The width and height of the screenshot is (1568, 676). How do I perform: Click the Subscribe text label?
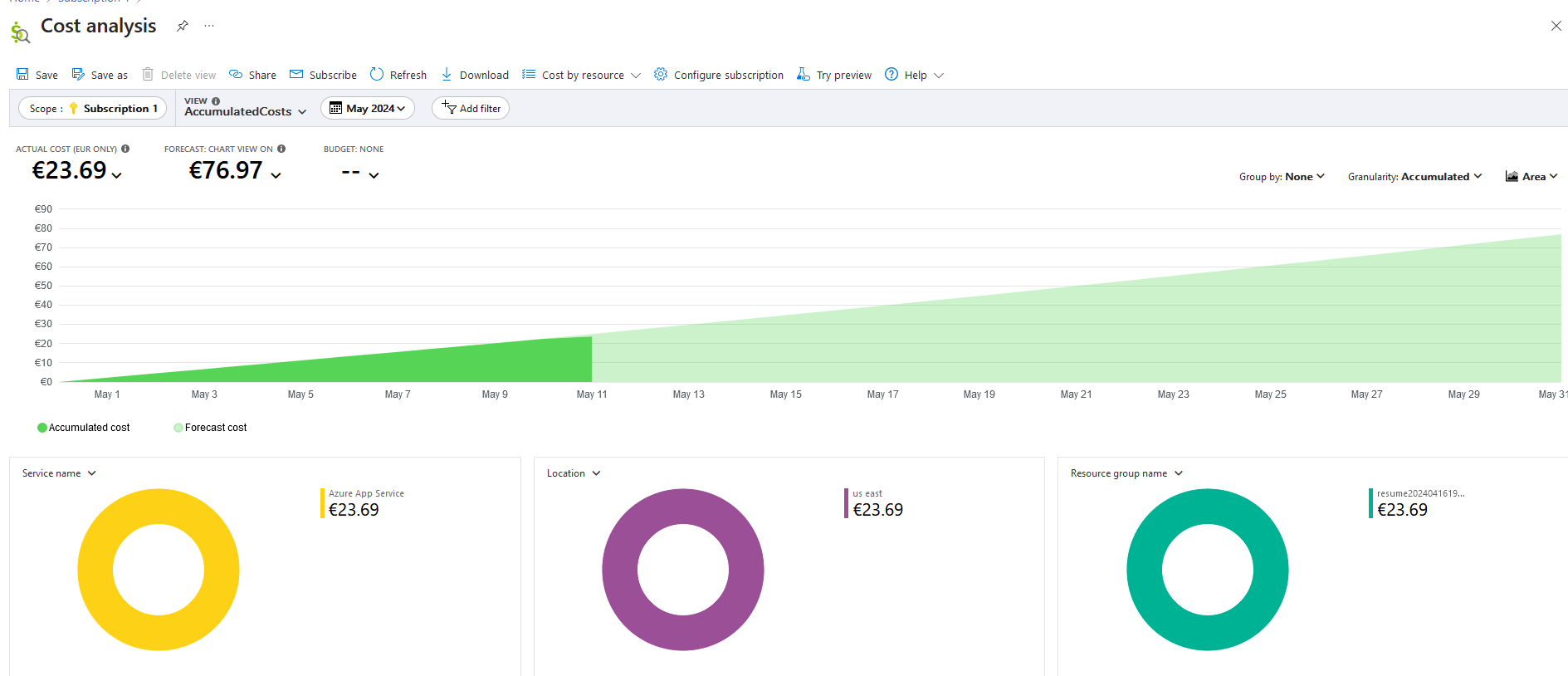click(x=333, y=75)
